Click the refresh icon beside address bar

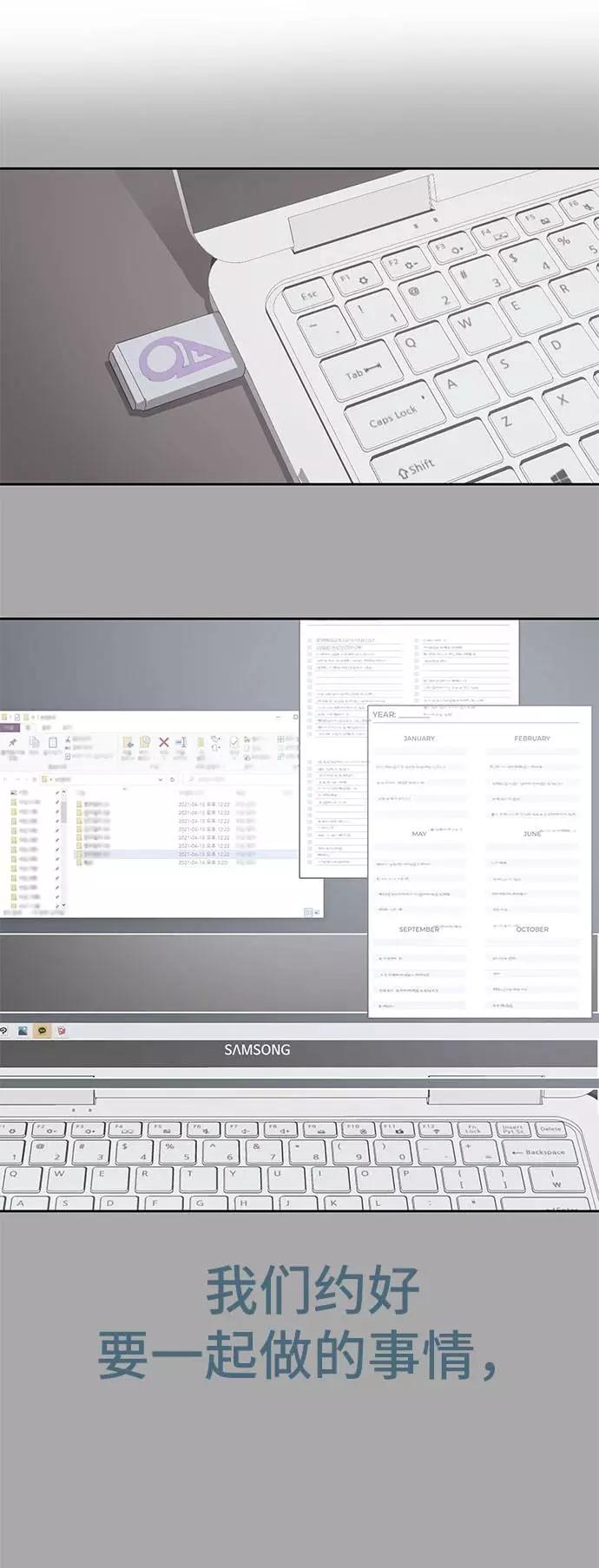[172, 779]
